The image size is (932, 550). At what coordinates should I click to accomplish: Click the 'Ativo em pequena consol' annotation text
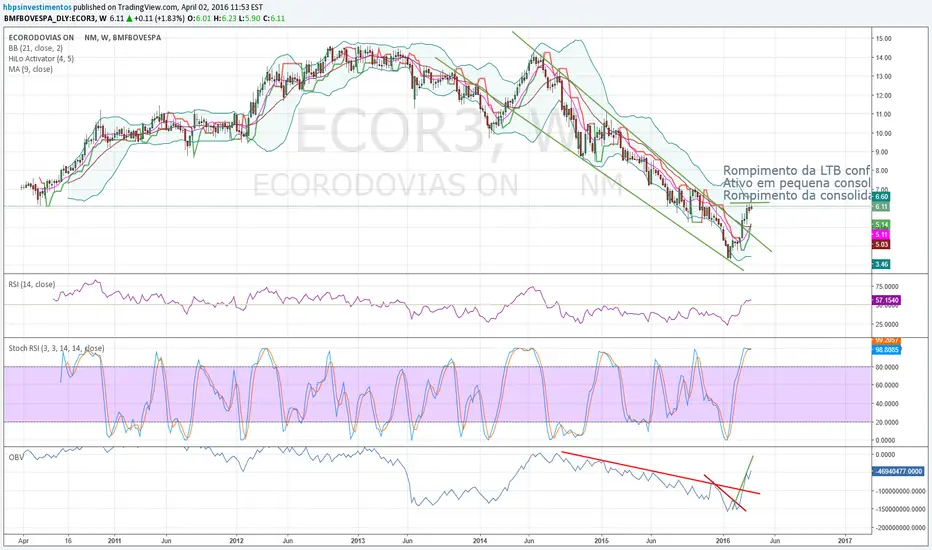796,183
